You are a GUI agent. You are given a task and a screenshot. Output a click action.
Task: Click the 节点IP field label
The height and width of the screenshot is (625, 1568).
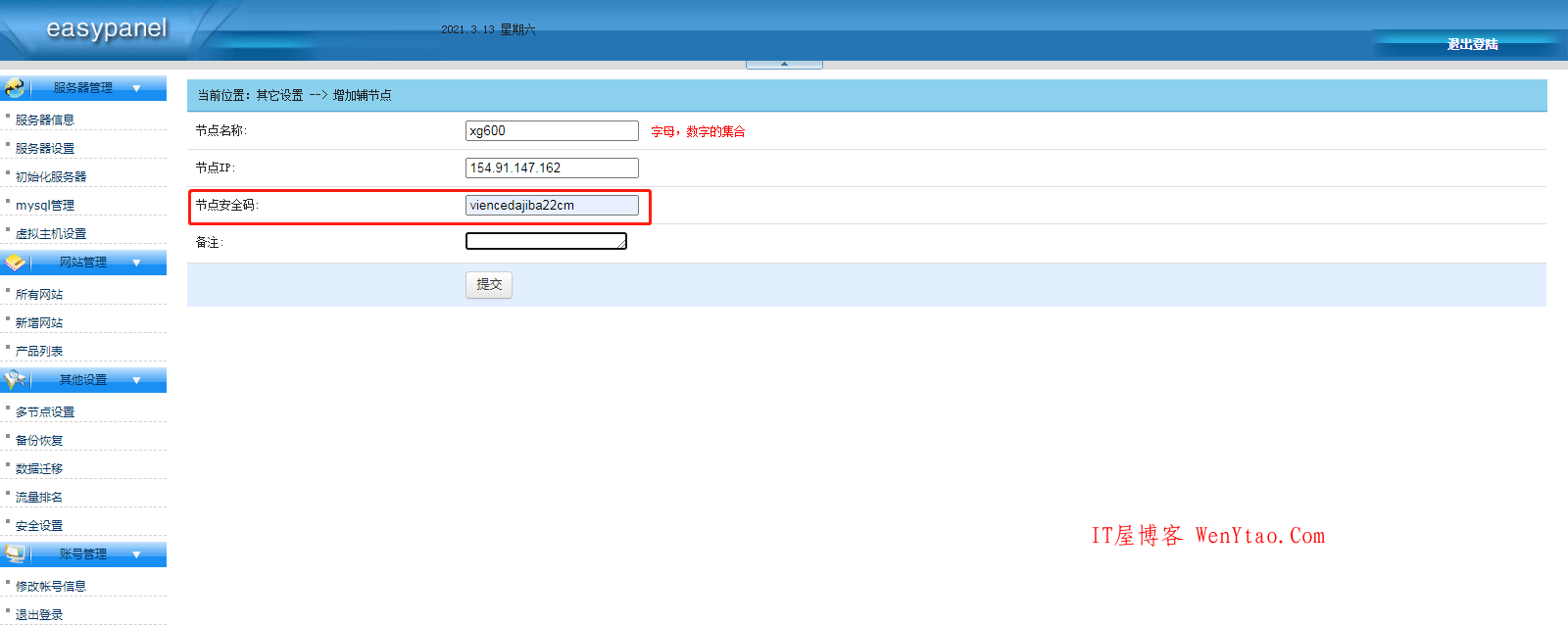216,168
